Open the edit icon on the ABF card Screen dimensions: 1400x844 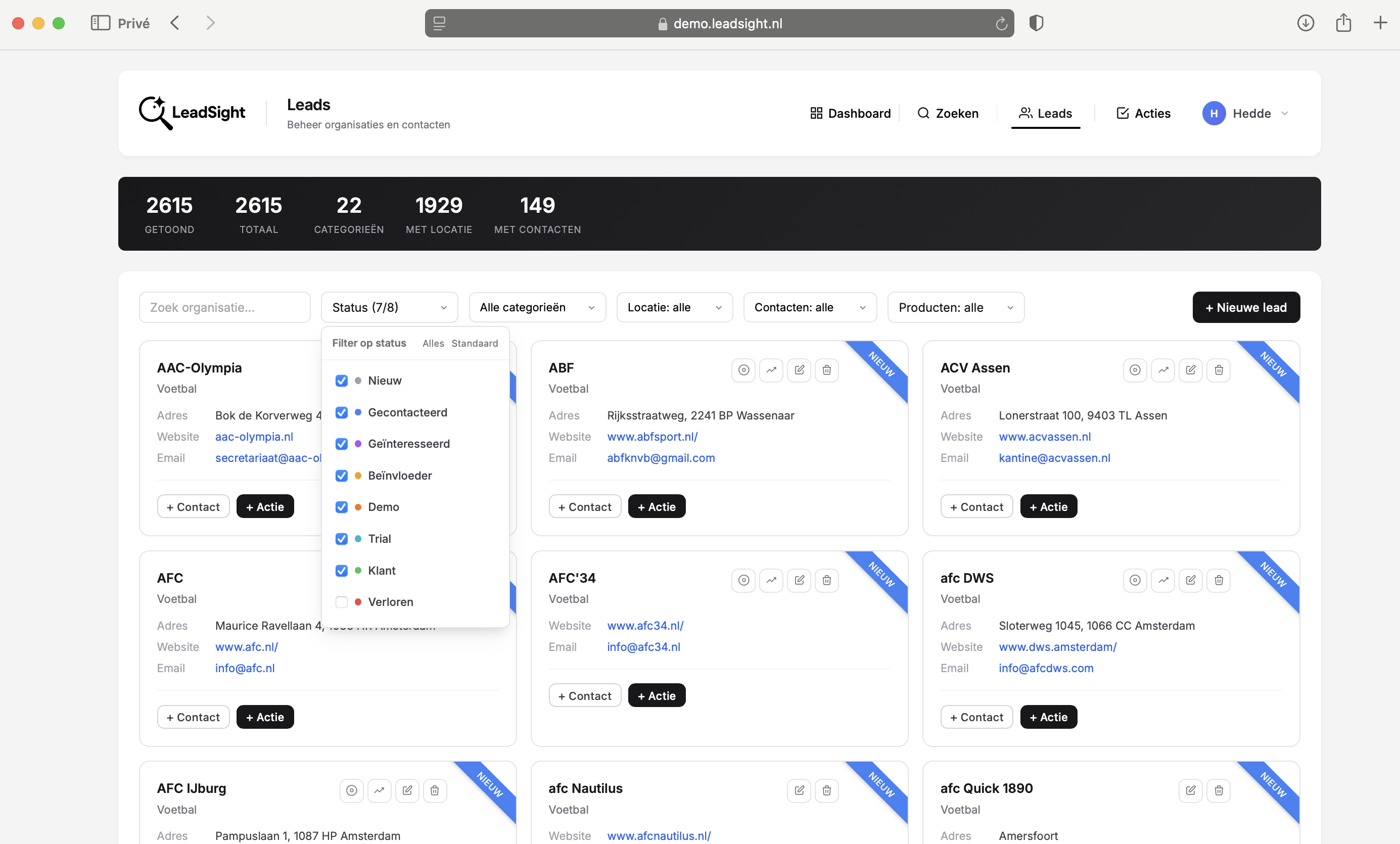pyautogui.click(x=799, y=370)
